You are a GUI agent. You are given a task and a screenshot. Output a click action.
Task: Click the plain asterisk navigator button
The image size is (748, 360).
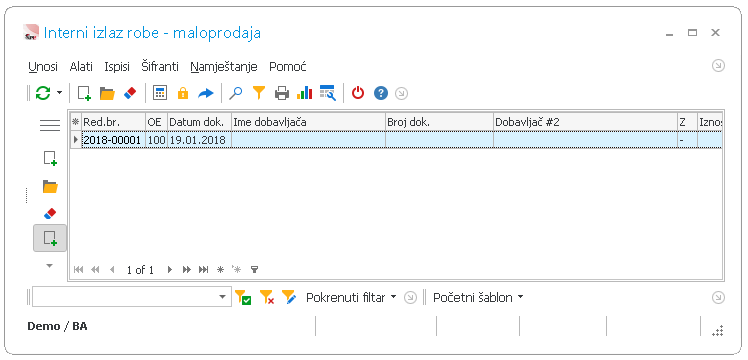pyautogui.click(x=220, y=270)
